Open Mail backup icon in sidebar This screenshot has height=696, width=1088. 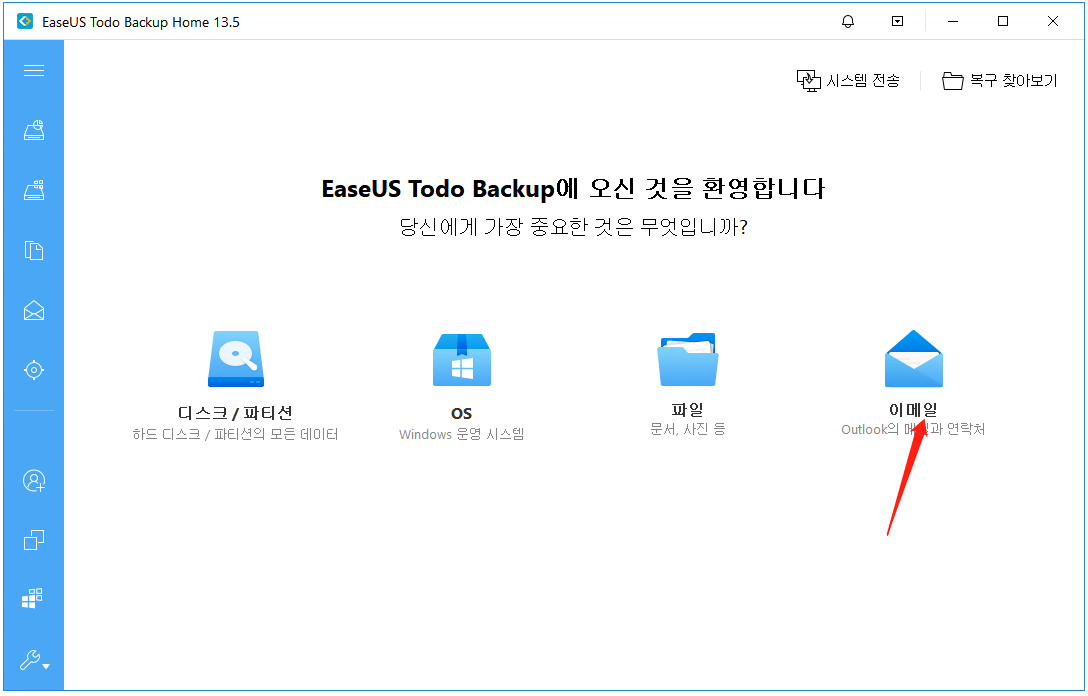pos(33,310)
